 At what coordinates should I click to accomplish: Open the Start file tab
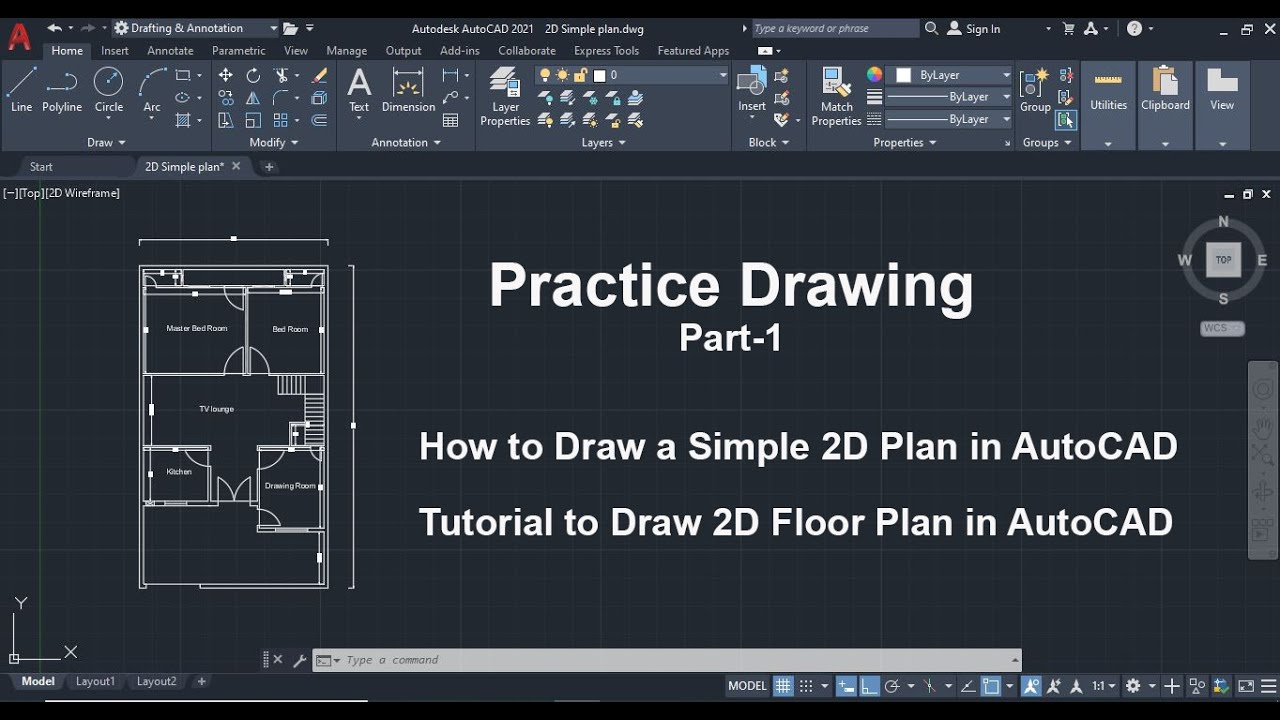point(41,167)
